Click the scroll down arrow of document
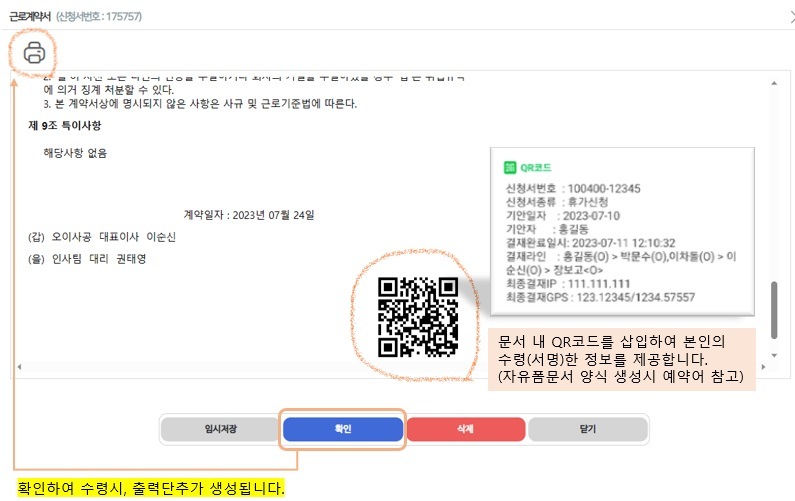Screen dimensions: 795x501 click(774, 355)
